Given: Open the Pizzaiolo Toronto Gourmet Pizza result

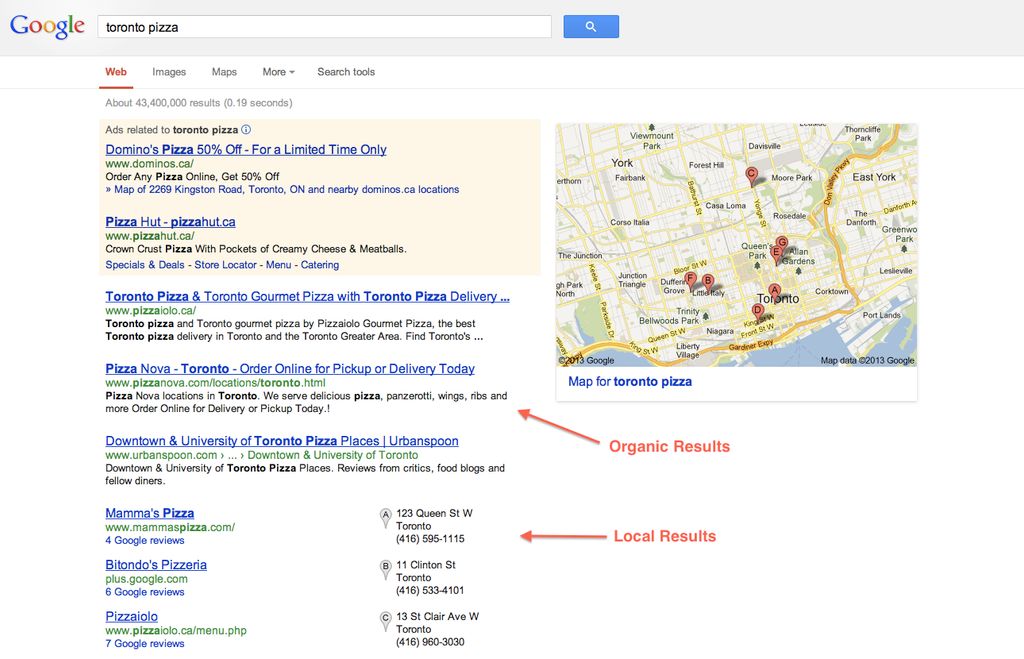Looking at the screenshot, I should click(x=308, y=297).
